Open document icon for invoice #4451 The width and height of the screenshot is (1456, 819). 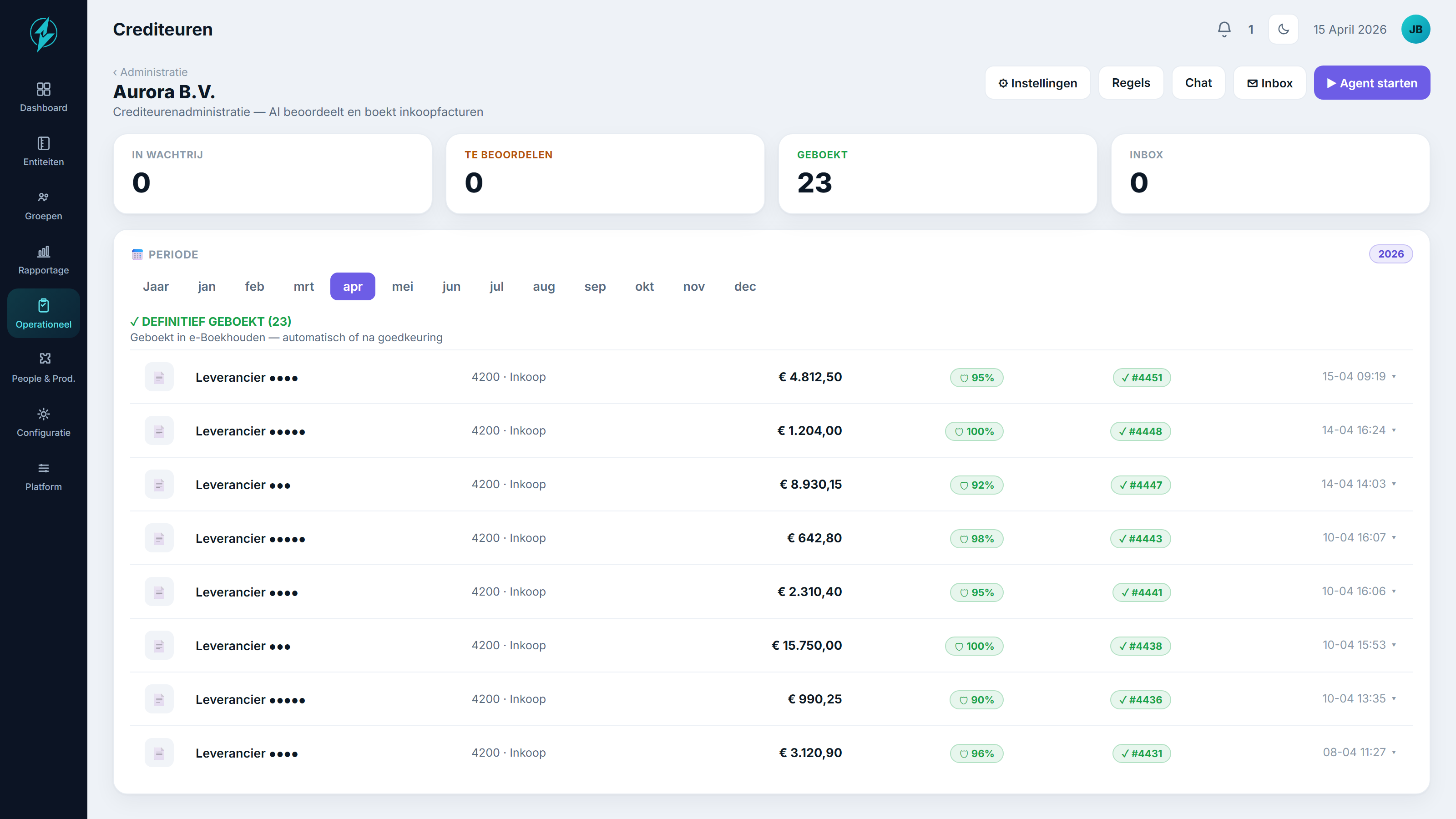tap(159, 377)
